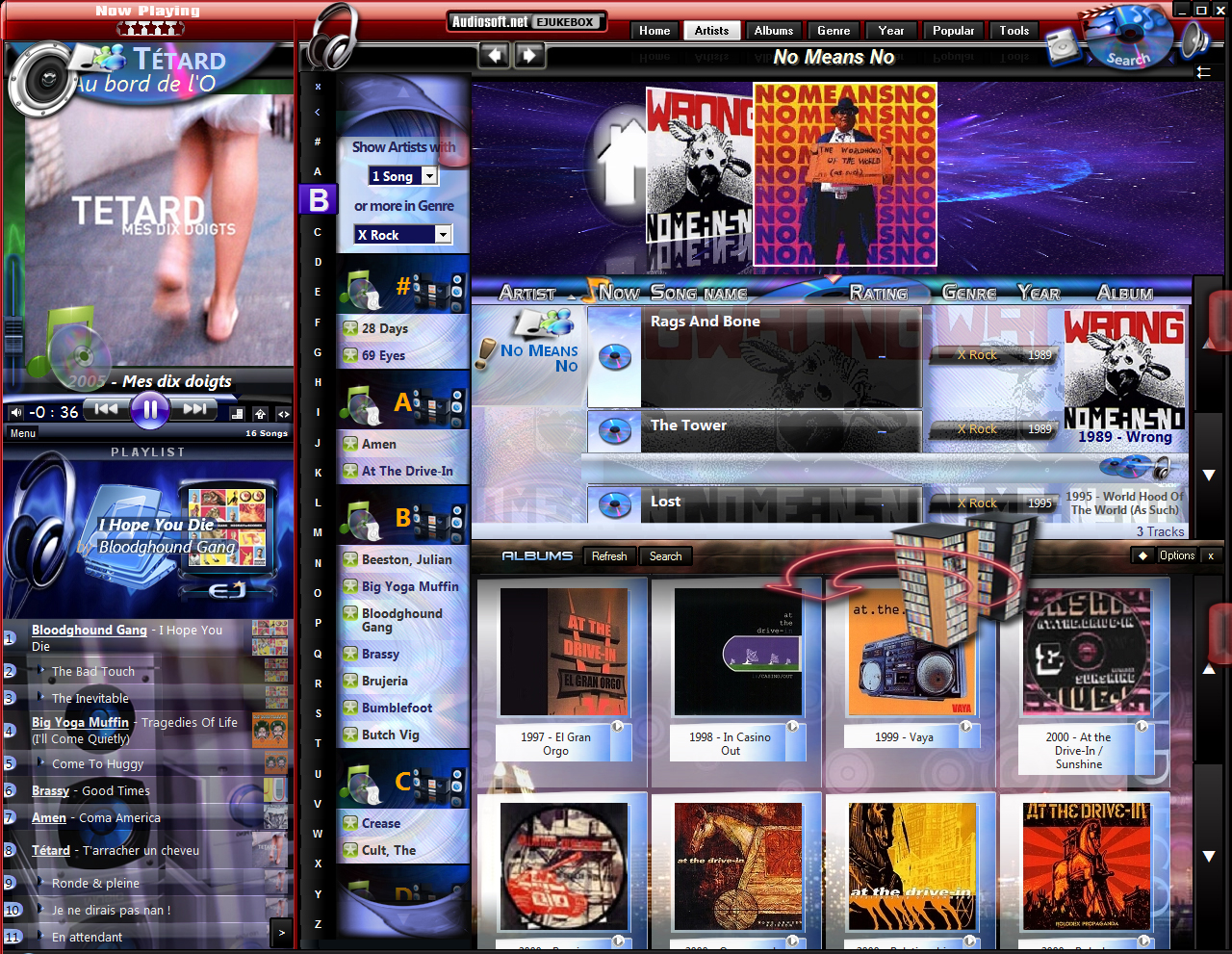Click the Refresh button in Albums panel

click(608, 556)
